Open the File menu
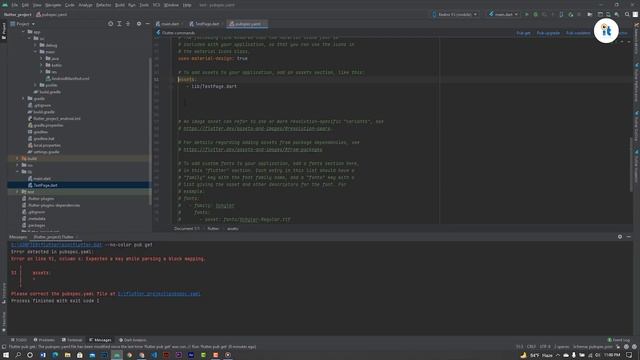The width and height of the screenshot is (640, 360). pos(15,5)
